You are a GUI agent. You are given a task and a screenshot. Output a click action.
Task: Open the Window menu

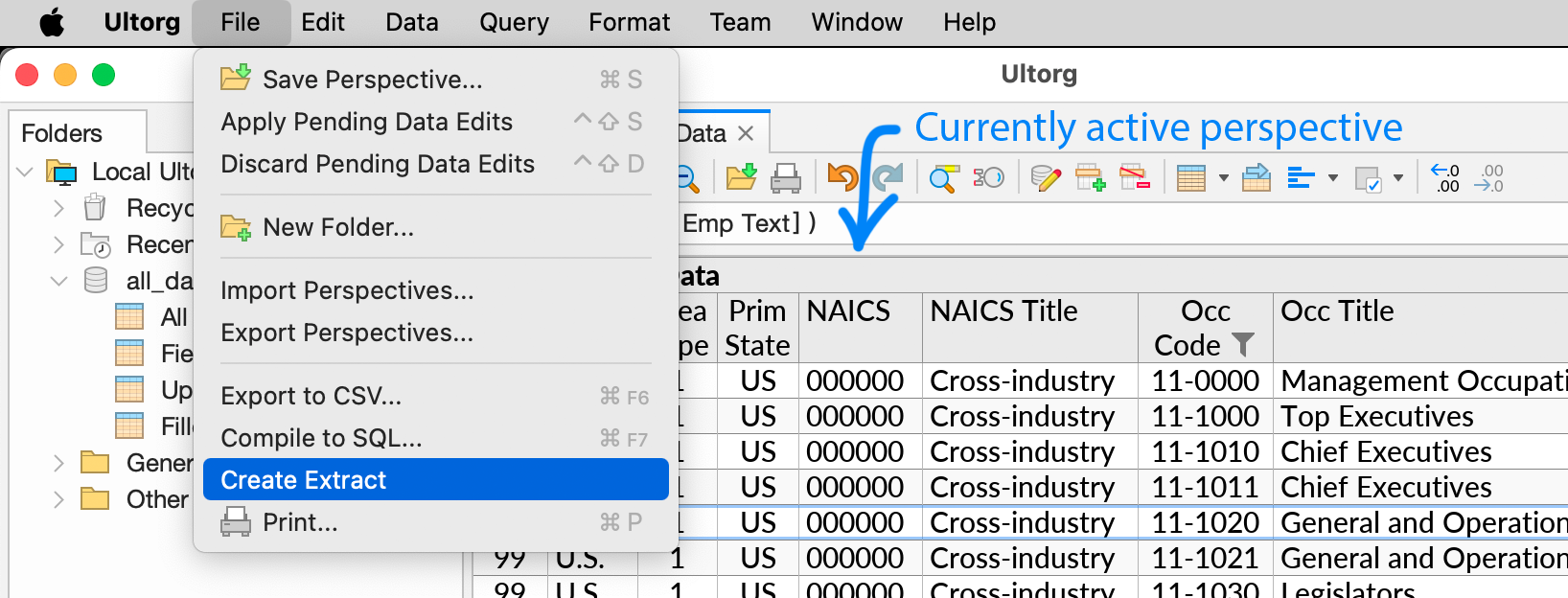pos(857,22)
